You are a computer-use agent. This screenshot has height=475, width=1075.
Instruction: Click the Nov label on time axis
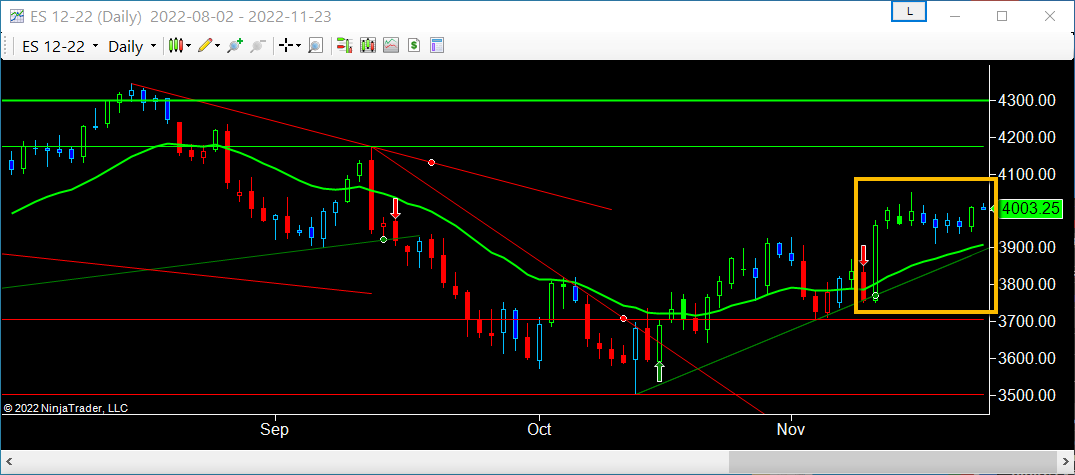(x=791, y=430)
